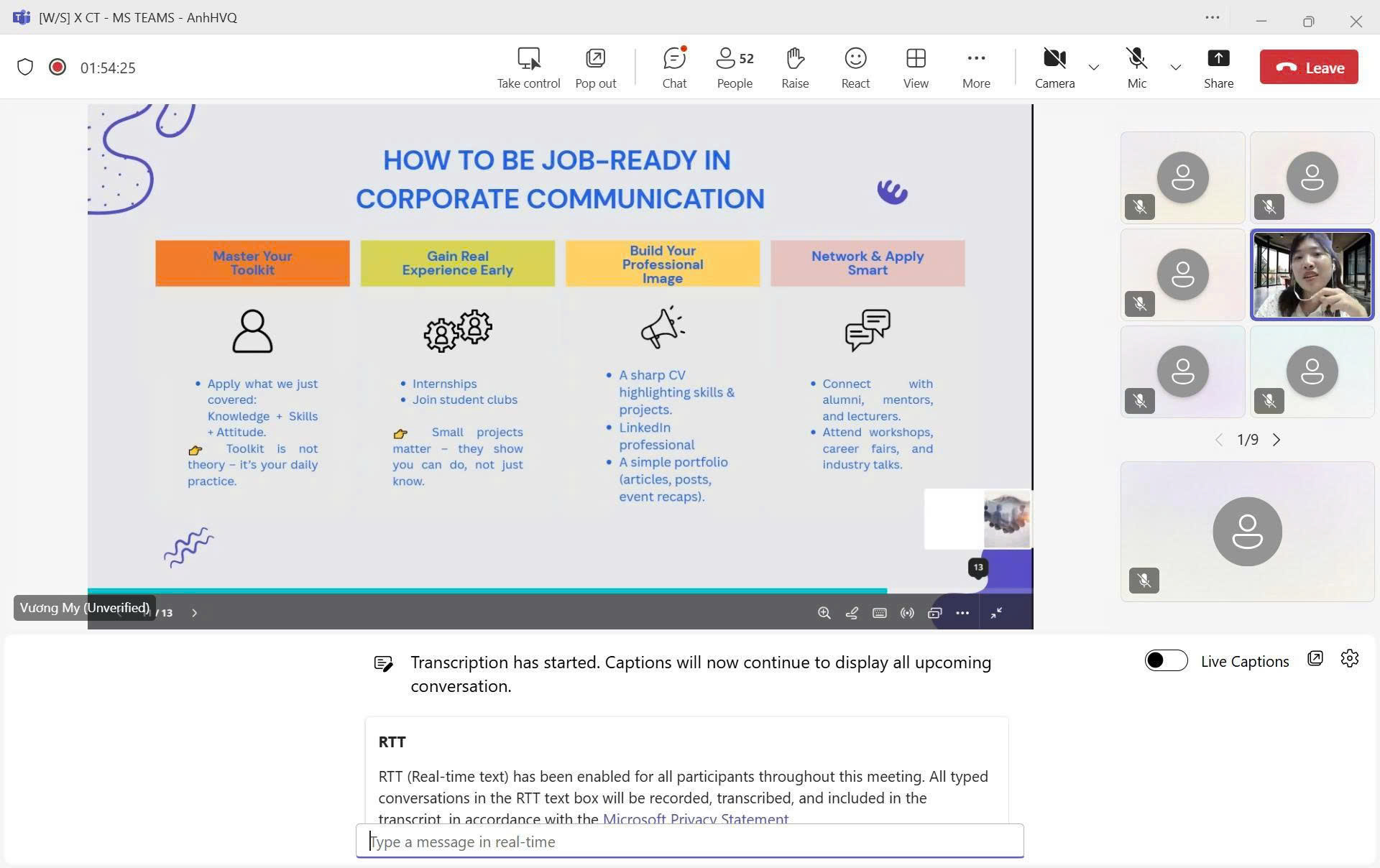
Task: Open the View layout menu
Action: point(916,68)
